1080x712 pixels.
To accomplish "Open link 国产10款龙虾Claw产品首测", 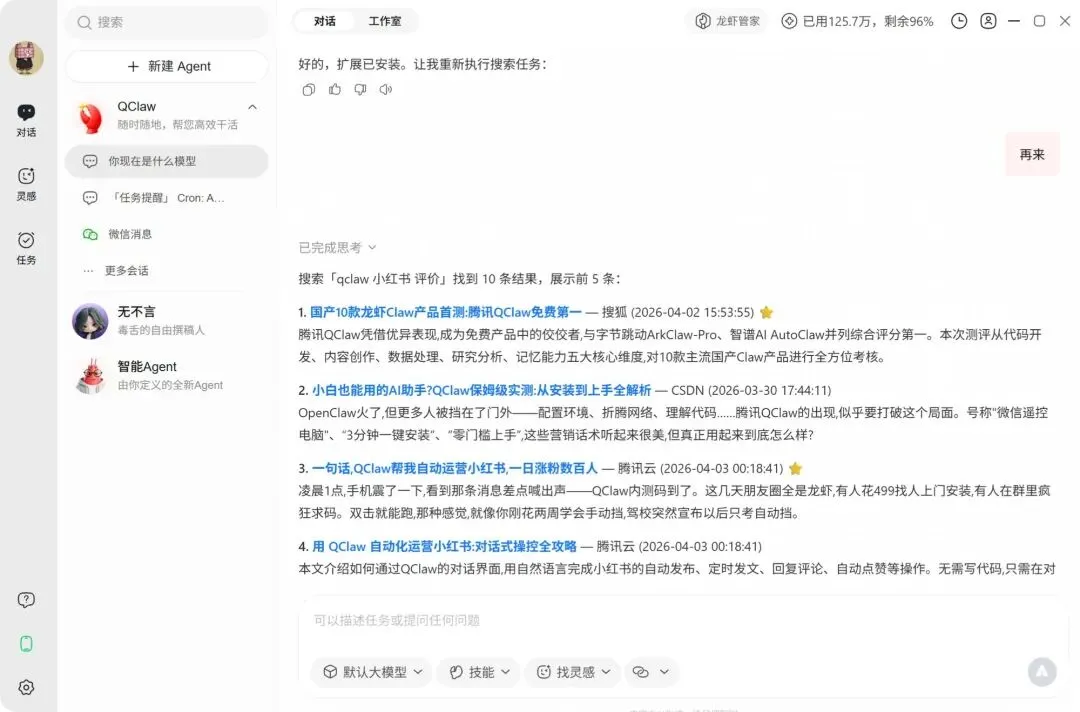I will (x=446, y=312).
